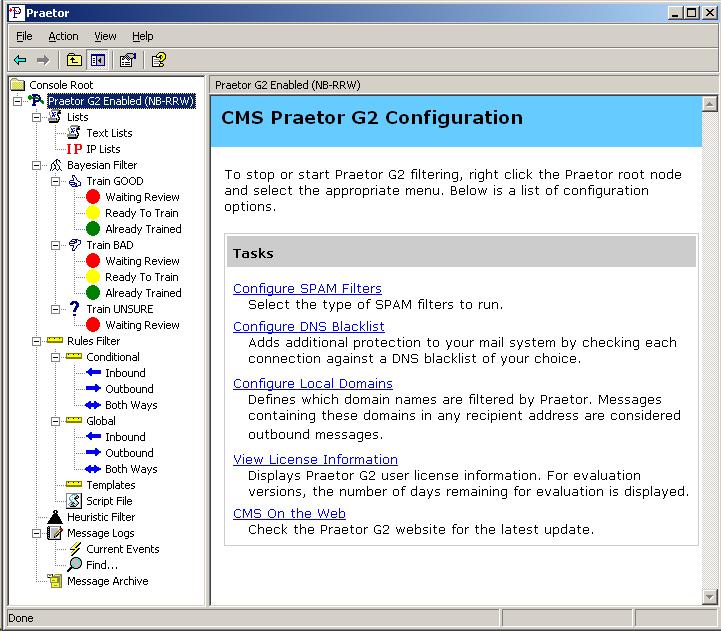
Task: Click Outbound arrow icon under Global
Action: [93, 452]
